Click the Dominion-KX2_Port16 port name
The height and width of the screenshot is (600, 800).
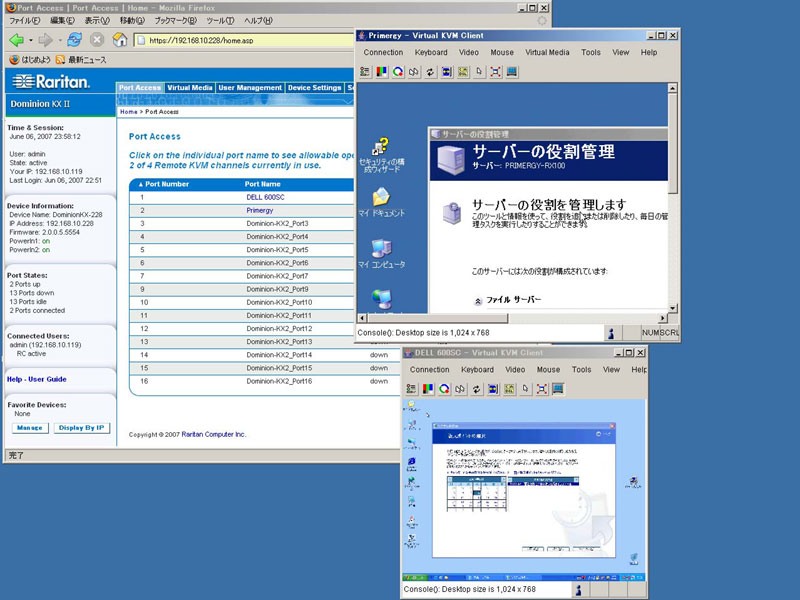tap(279, 382)
